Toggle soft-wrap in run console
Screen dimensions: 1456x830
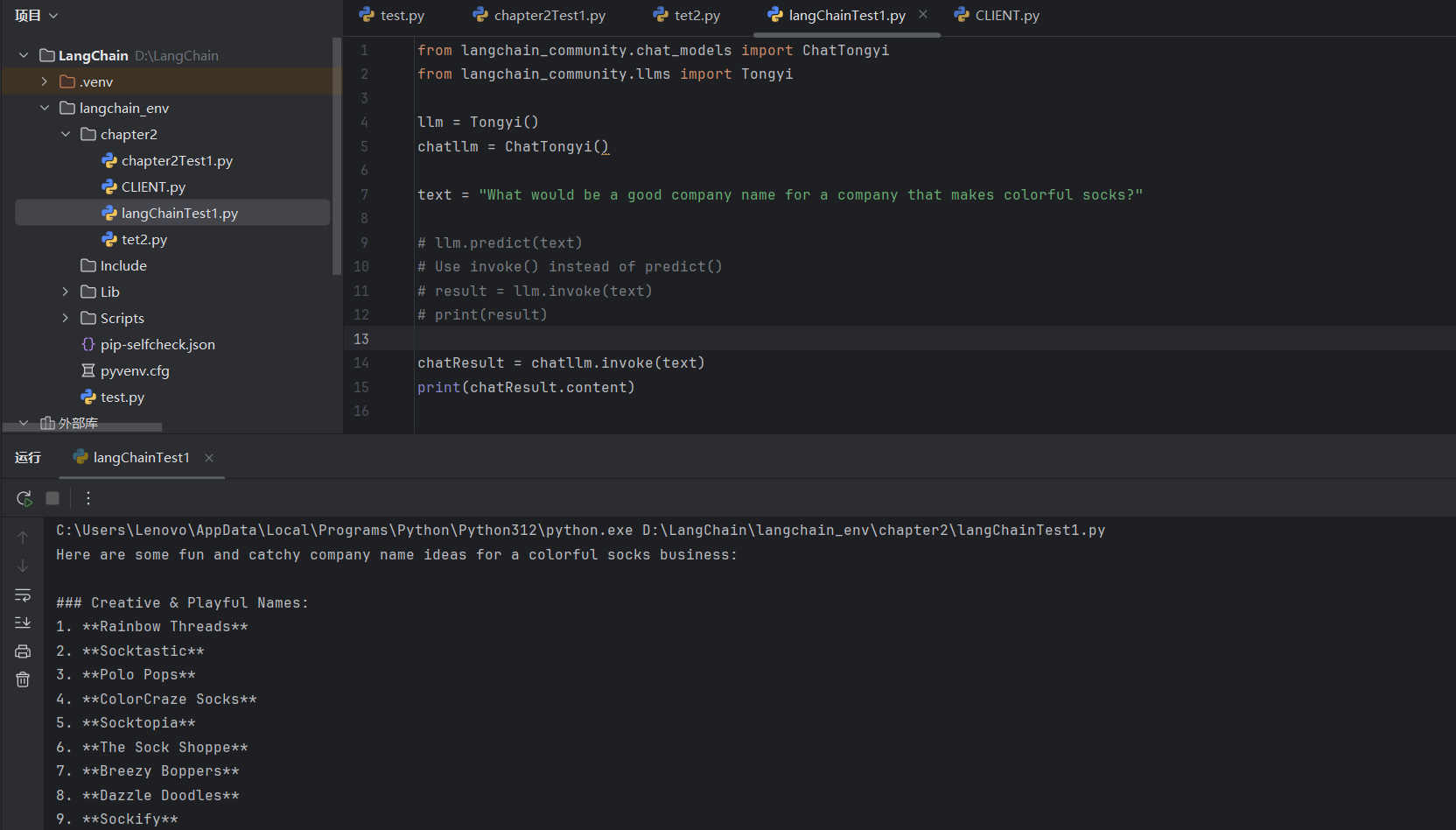tap(23, 595)
